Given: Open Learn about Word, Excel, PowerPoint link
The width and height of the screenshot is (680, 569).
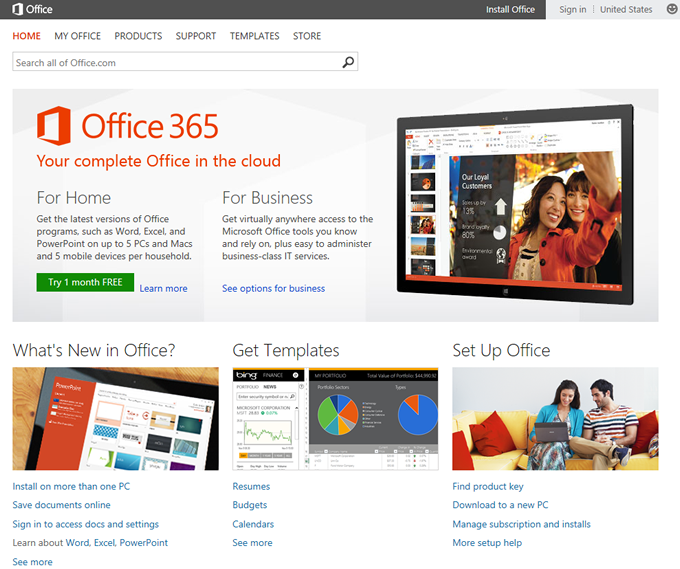Looking at the screenshot, I should point(90,543).
